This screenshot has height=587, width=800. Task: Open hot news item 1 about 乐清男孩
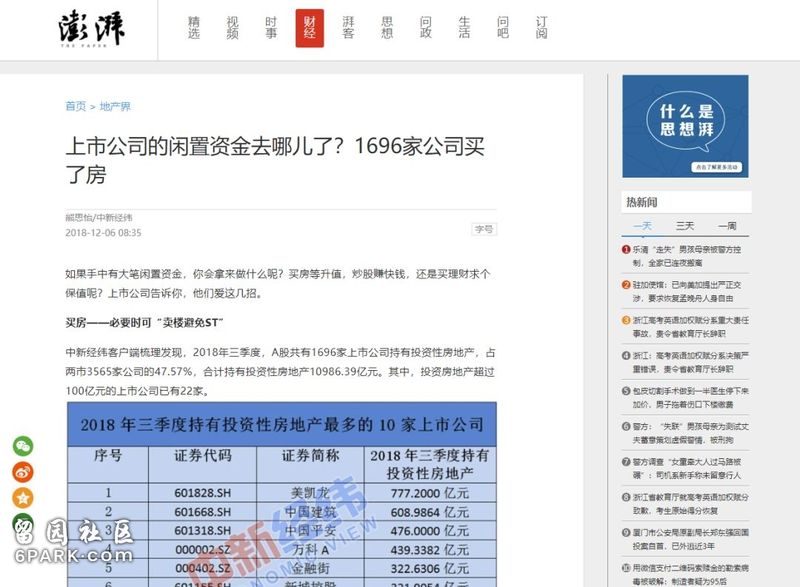point(687,256)
